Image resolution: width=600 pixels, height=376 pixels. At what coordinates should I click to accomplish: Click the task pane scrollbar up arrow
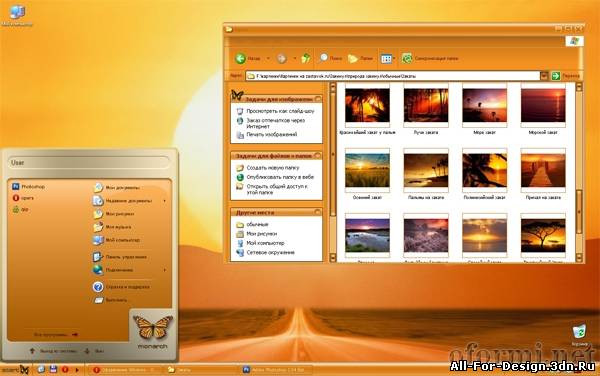point(333,88)
